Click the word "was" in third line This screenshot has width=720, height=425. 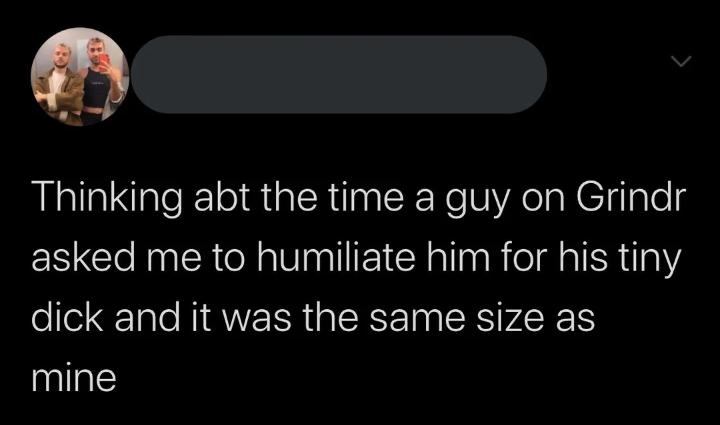click(257, 320)
